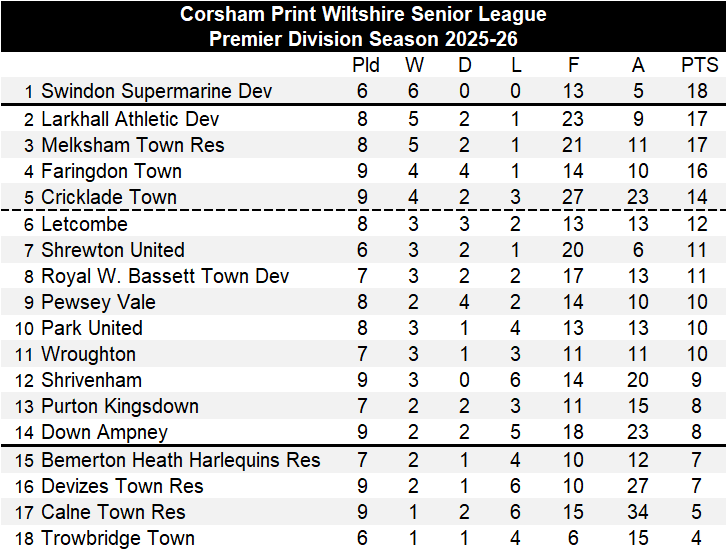This screenshot has width=726, height=551.
Task: Select Park United row name
Action: 91,328
